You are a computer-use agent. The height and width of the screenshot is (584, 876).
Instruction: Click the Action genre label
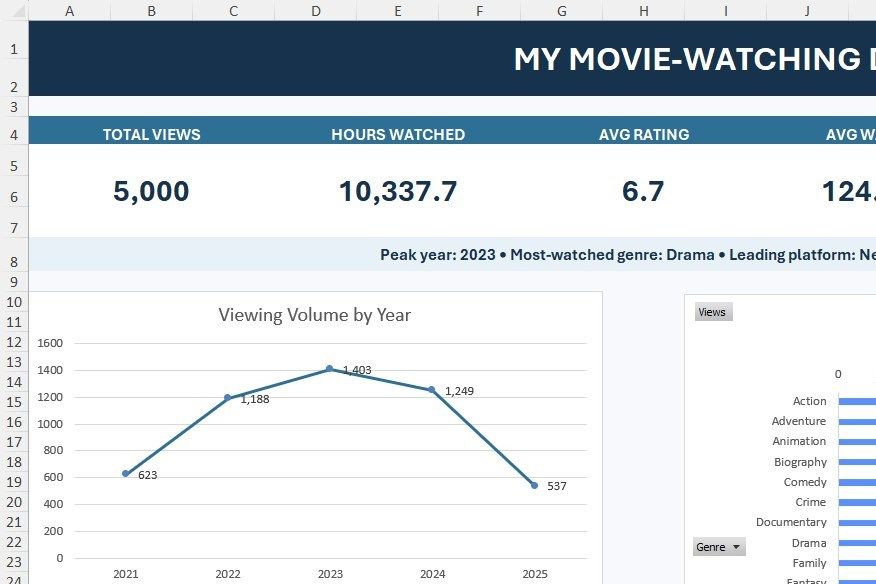(810, 401)
